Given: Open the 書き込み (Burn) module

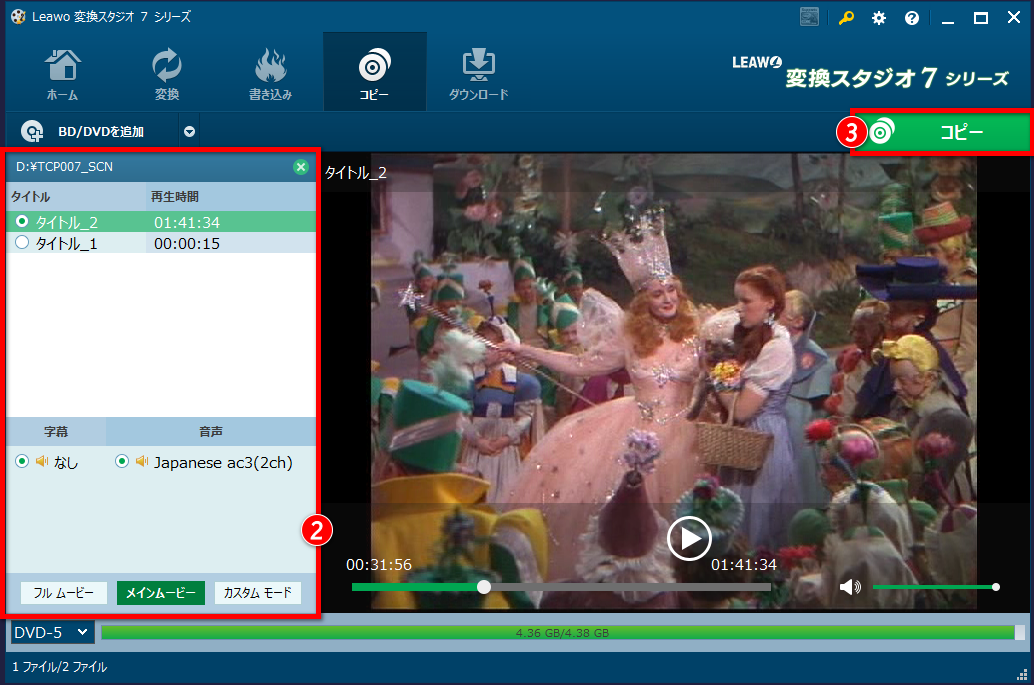Looking at the screenshot, I should [270, 74].
